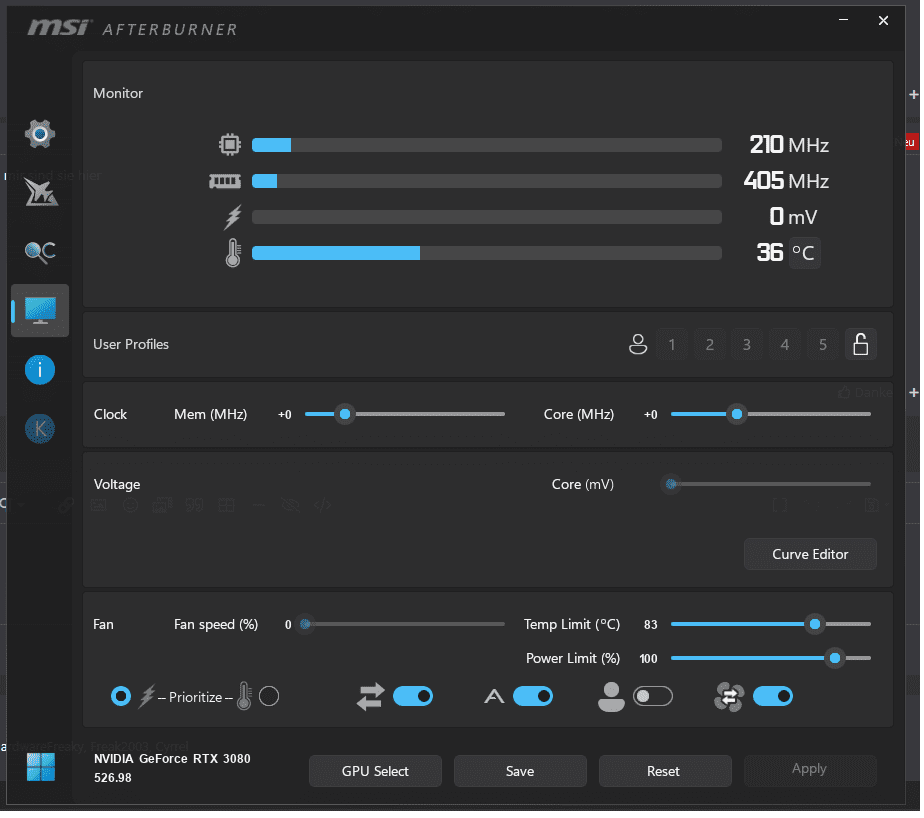Click the temperature progress bar
This screenshot has height=818, width=924.
click(487, 254)
